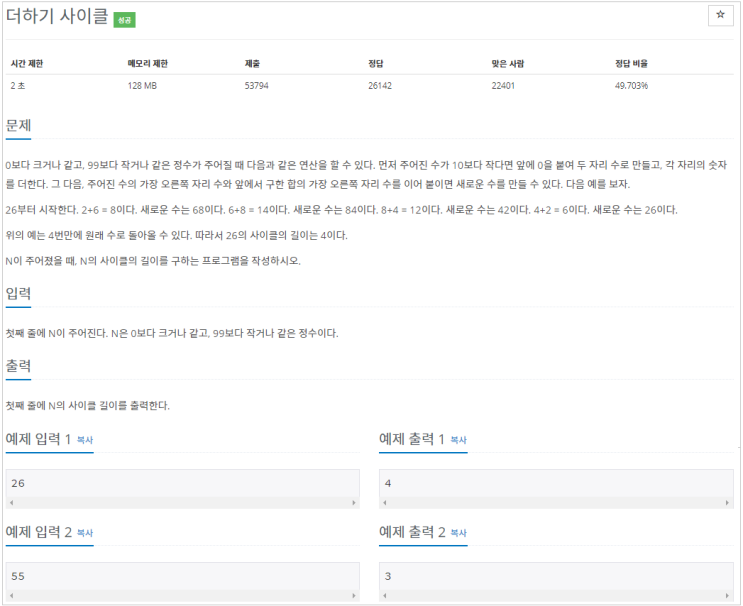The width and height of the screenshot is (743, 606).
Task: Click left scroll arrow of example input 1 box
Action: coord(11,503)
